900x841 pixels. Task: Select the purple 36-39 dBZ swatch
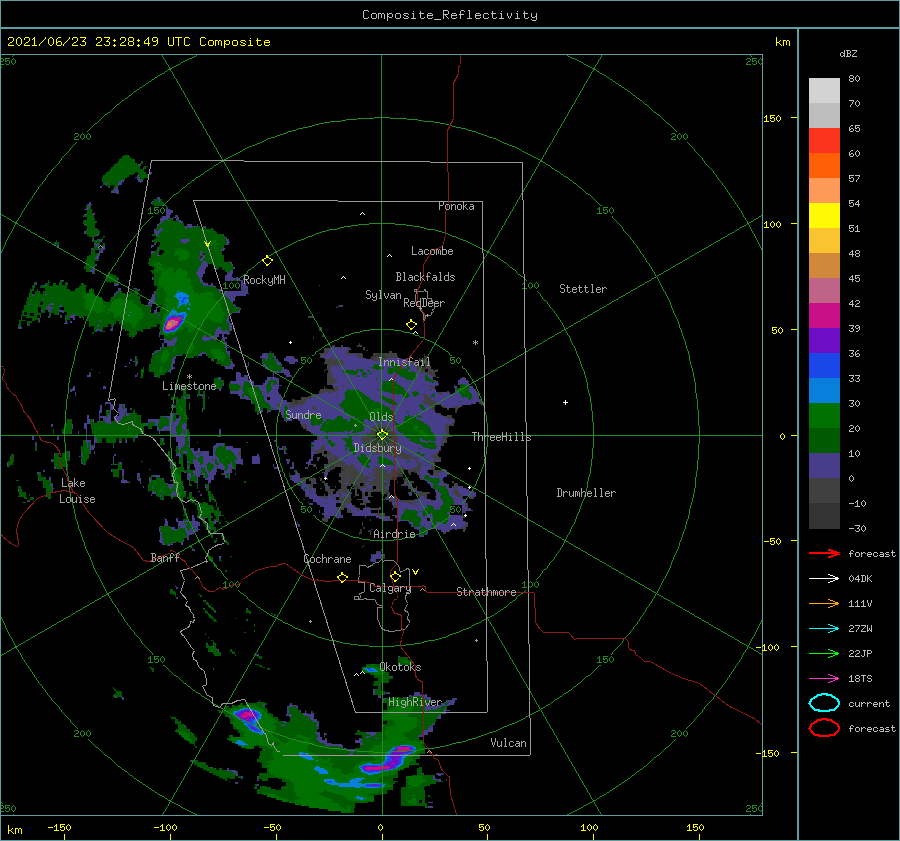click(824, 341)
